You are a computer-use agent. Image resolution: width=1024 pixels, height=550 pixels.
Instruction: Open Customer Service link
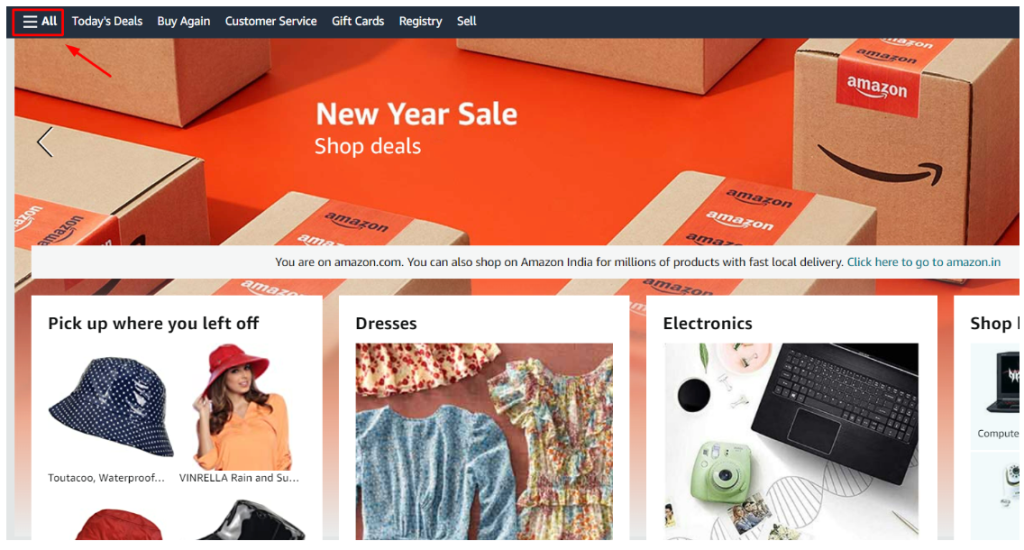click(270, 22)
